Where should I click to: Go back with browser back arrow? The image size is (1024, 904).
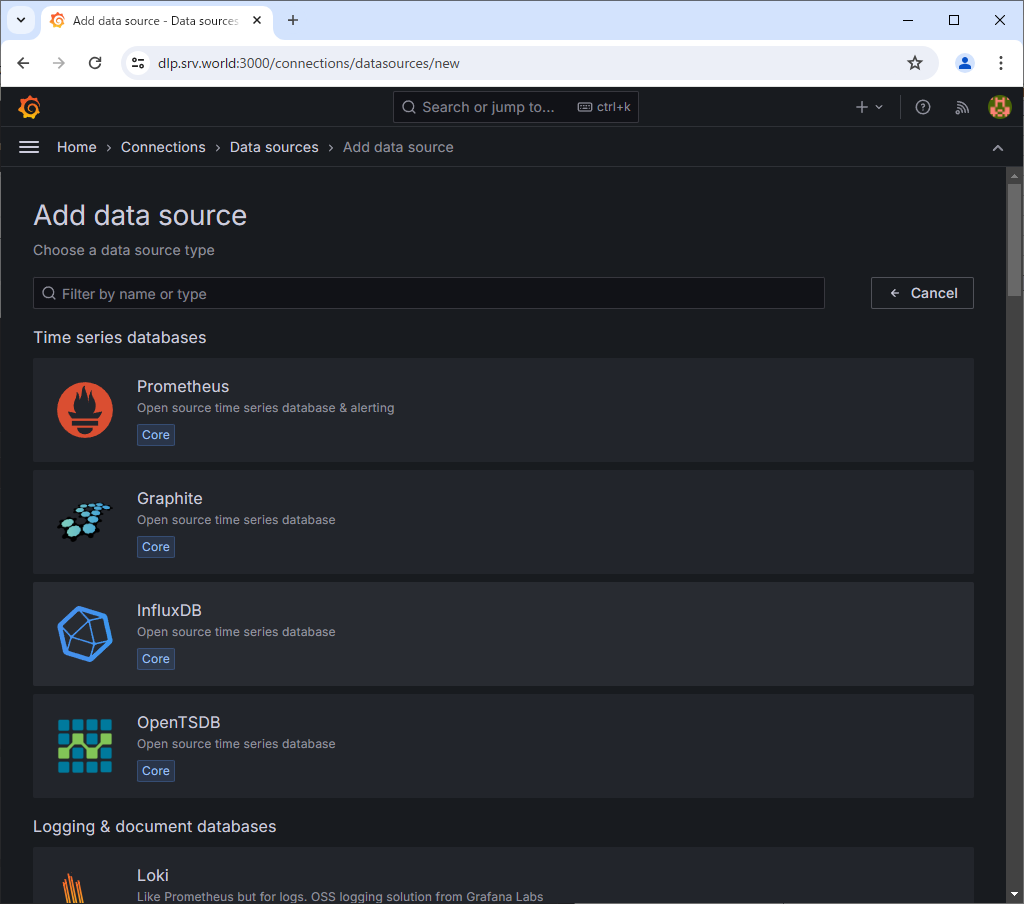24,63
